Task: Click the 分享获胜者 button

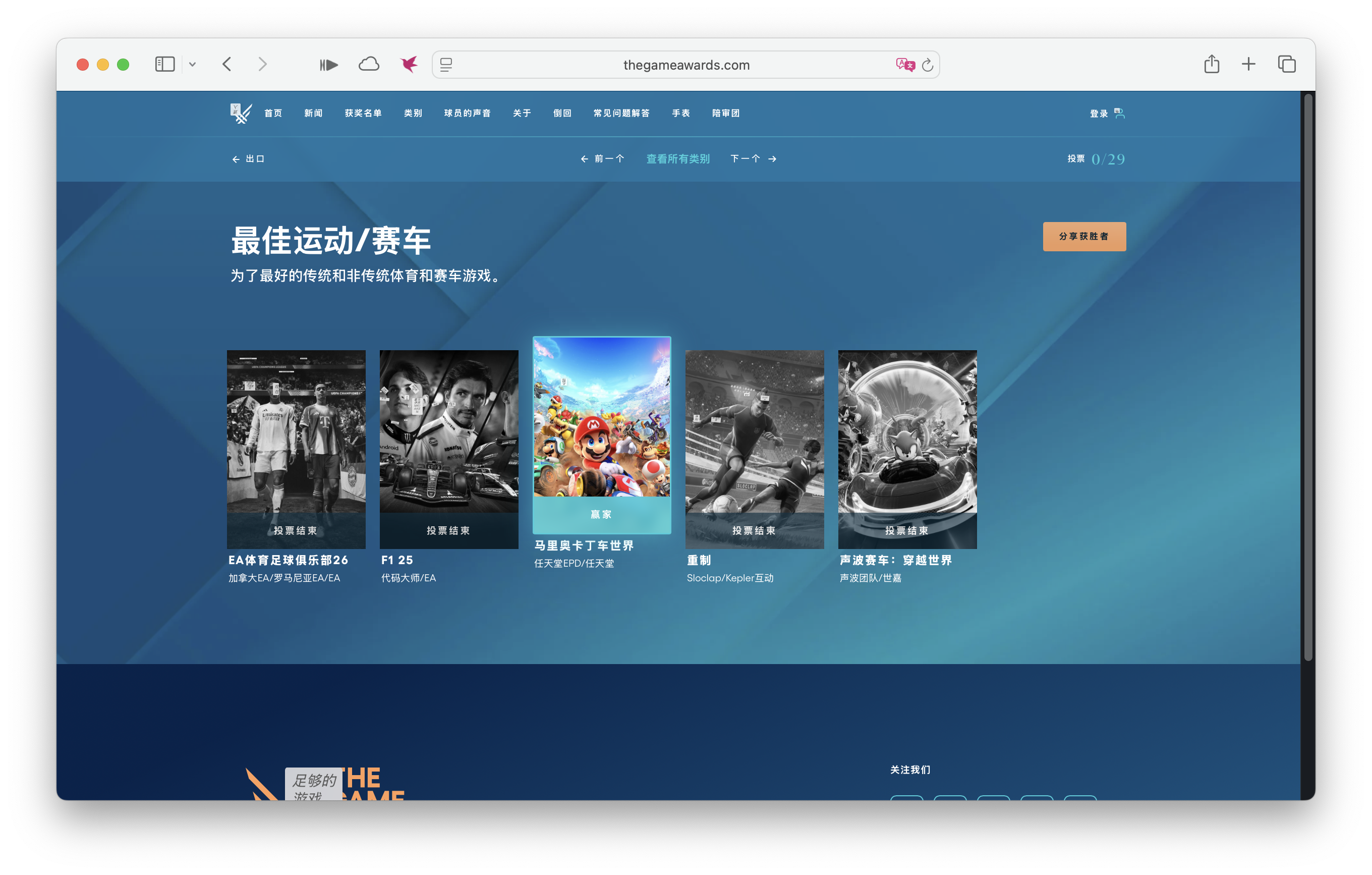Action: point(1084,236)
